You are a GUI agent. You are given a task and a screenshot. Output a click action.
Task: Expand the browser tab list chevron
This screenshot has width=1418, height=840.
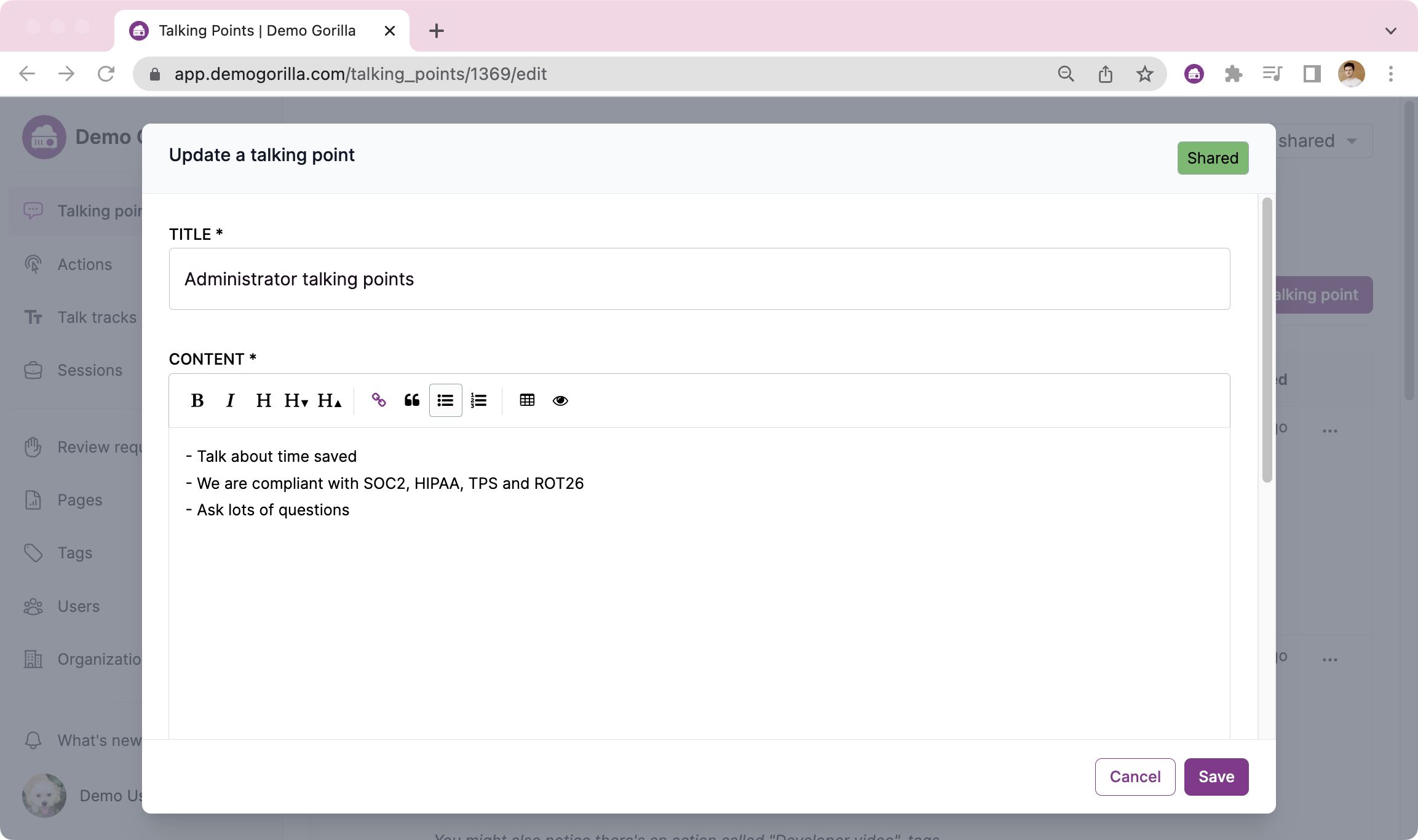(1390, 31)
